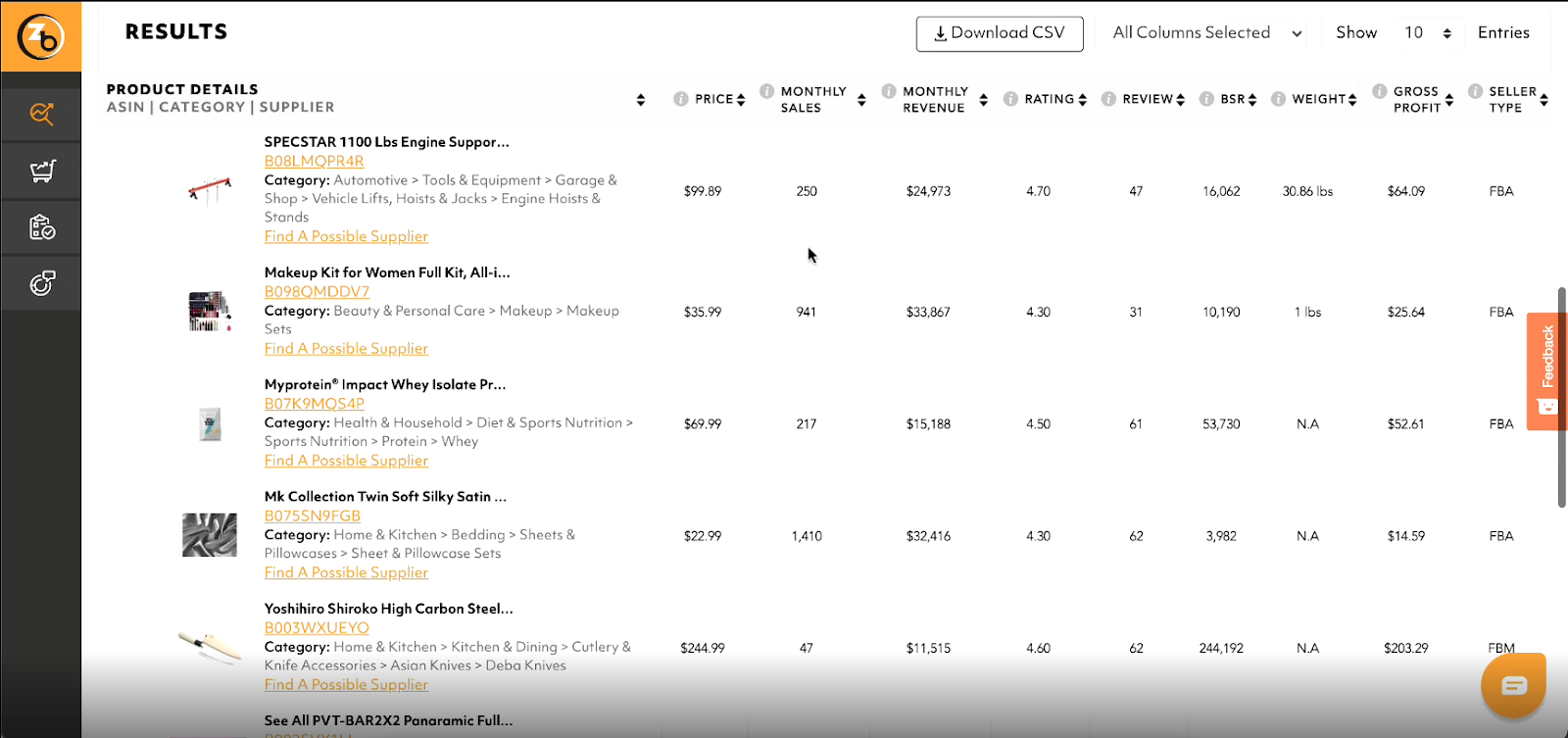
Task: Click the ZonBase logo icon
Action: point(40,37)
